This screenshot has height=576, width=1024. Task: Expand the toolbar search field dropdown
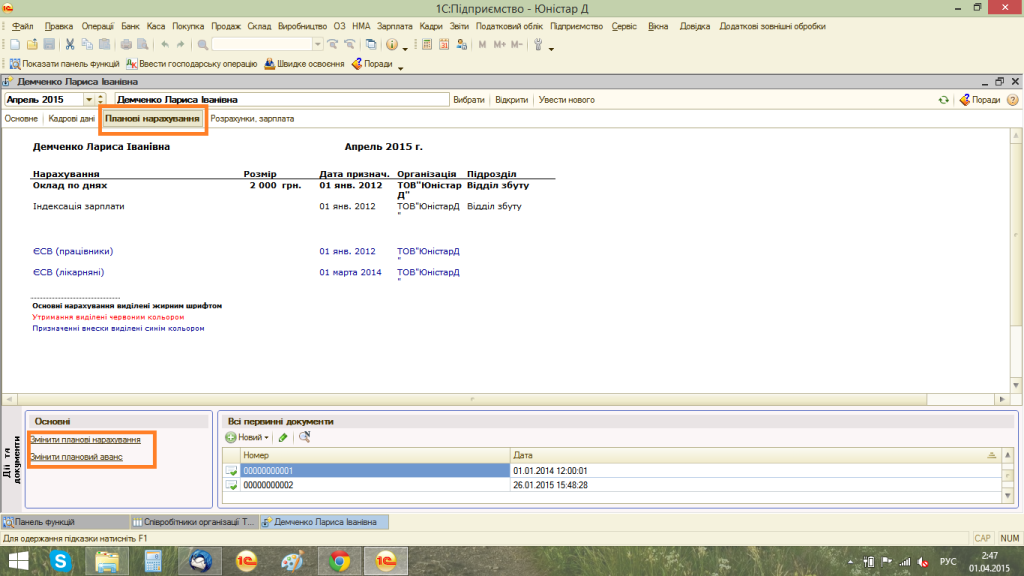point(317,44)
